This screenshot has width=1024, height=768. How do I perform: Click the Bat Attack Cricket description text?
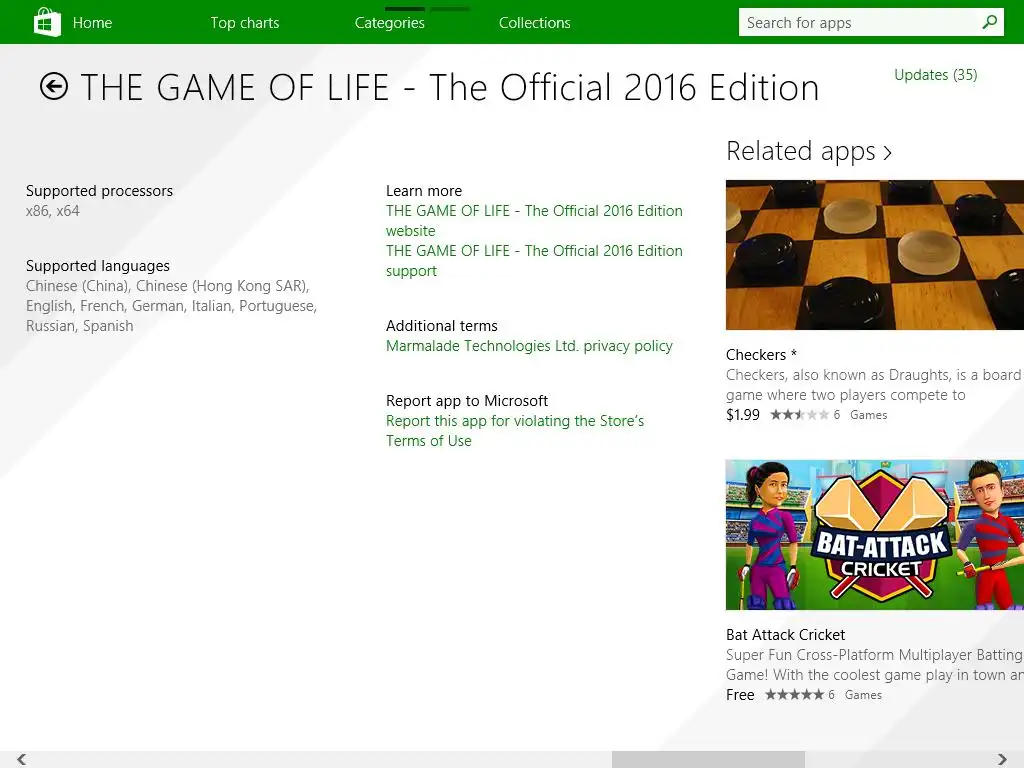point(874,665)
